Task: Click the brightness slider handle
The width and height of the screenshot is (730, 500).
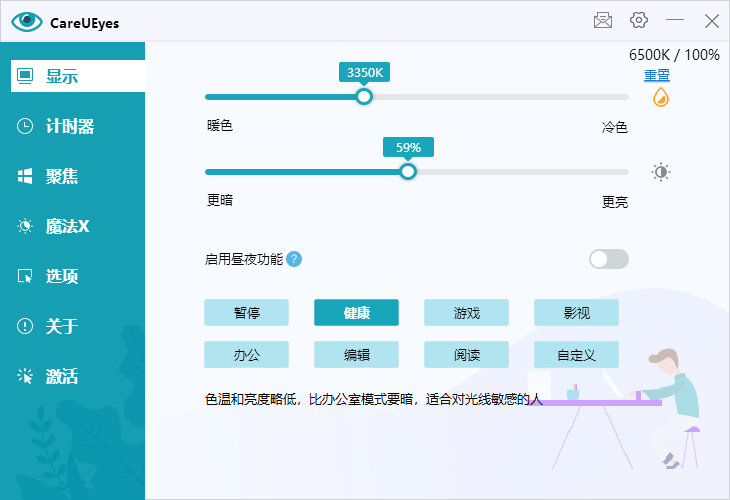Action: (408, 172)
